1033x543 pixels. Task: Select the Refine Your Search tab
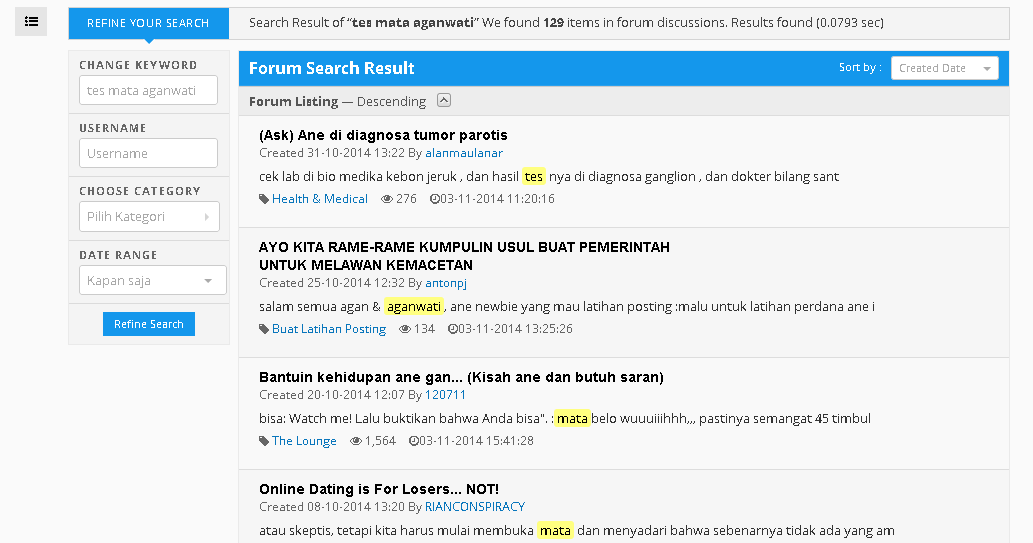point(148,23)
